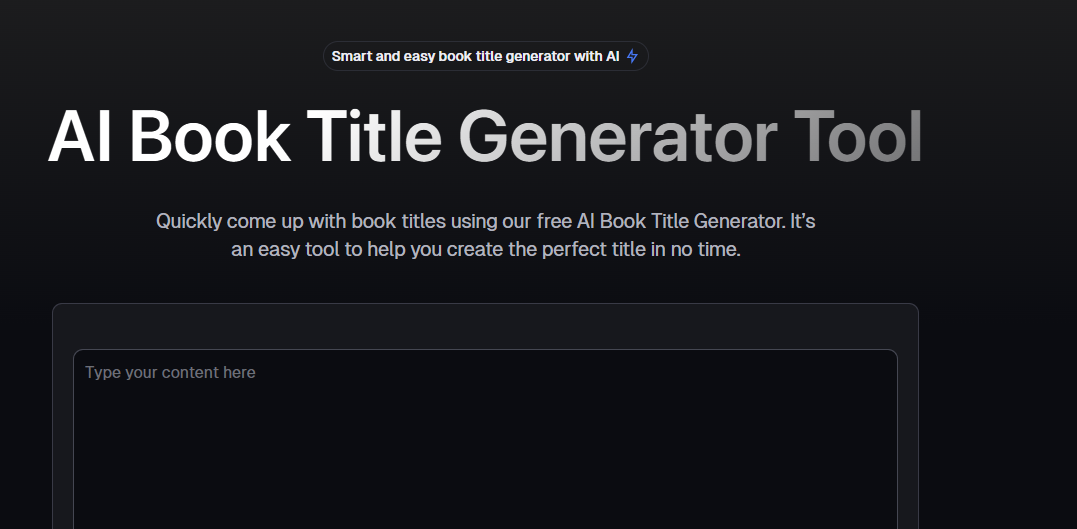
Task: Click the 'Smart and easy book title generator' badge
Action: 486,56
